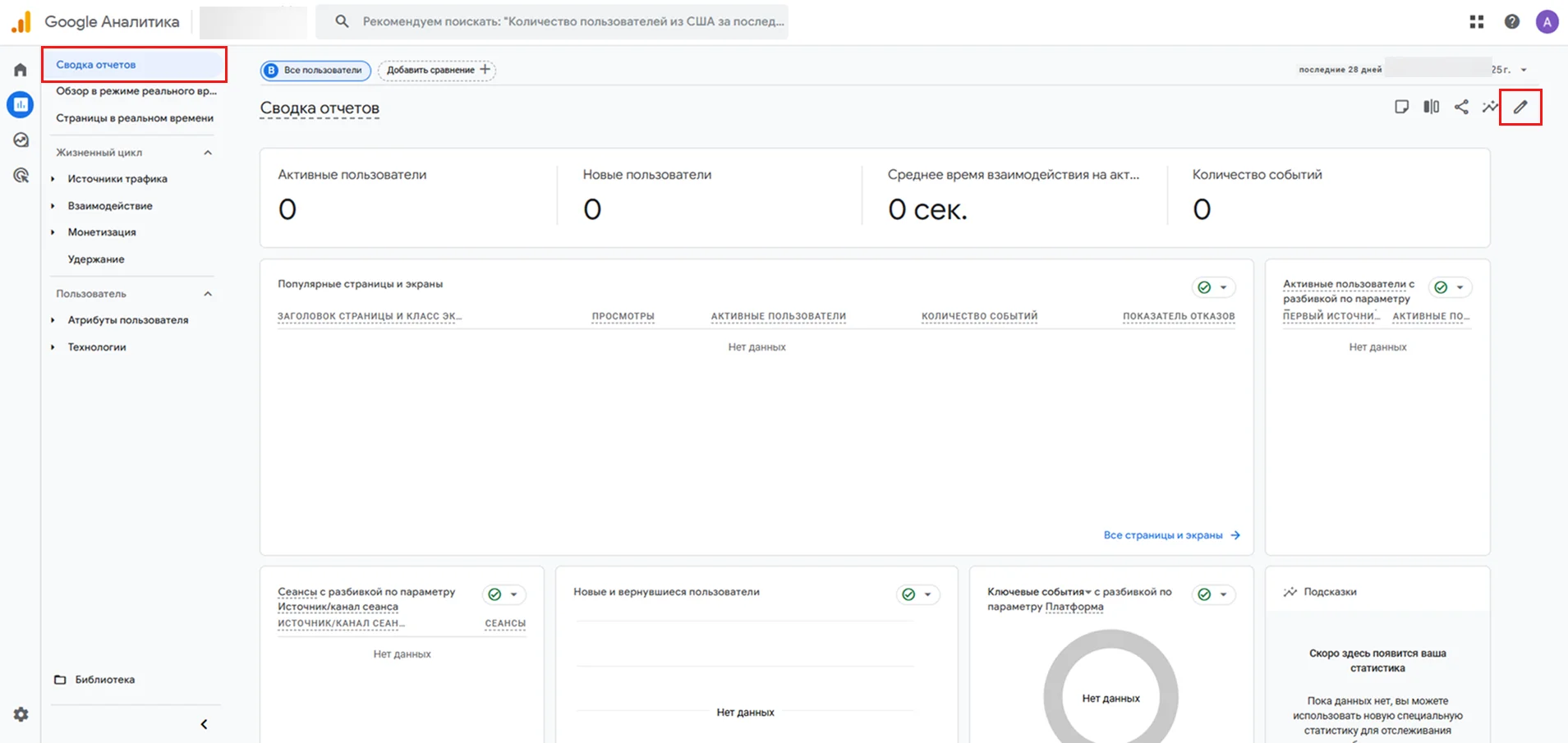
Task: Click the Home icon in left rail
Action: tap(21, 70)
